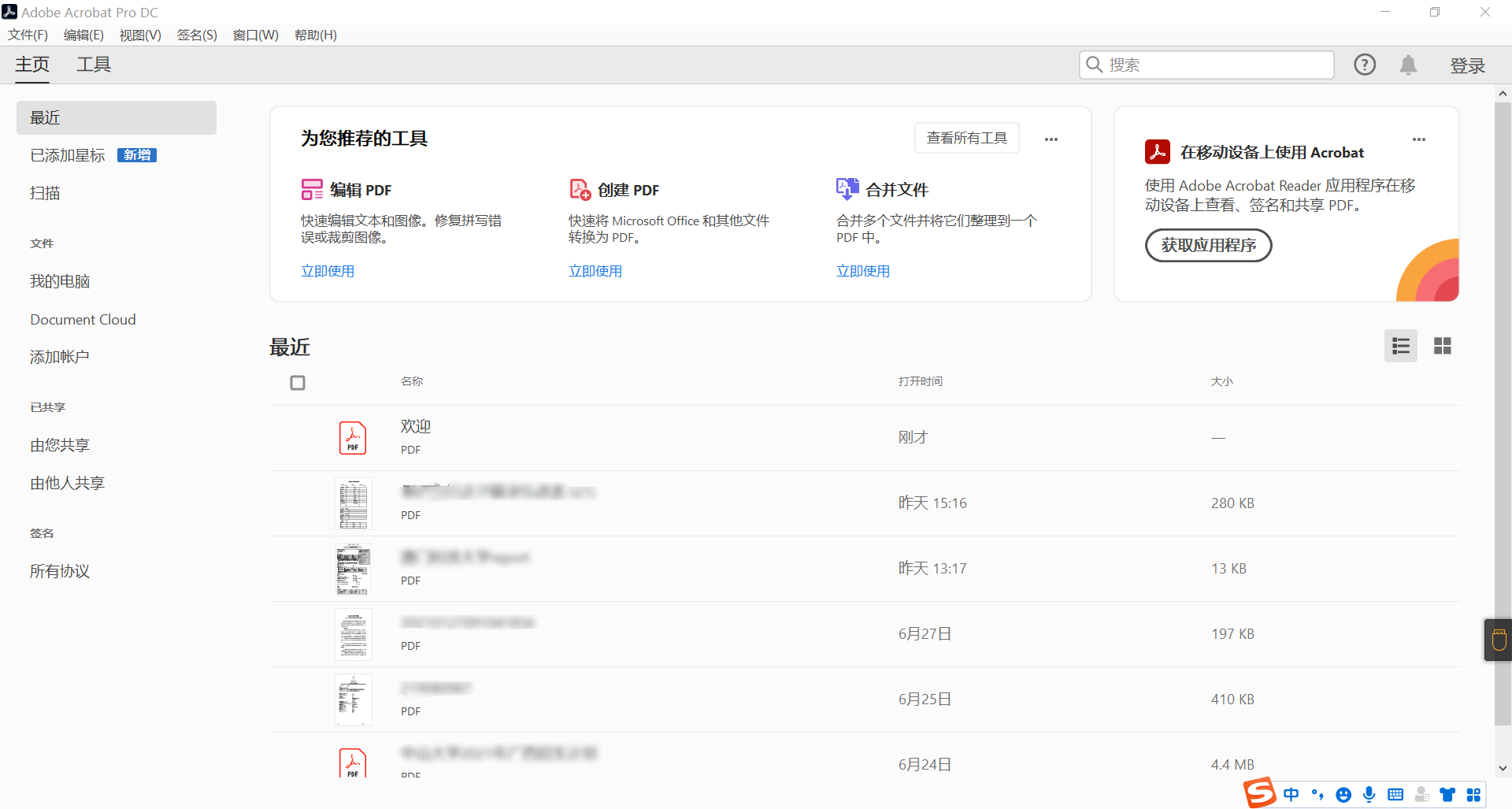This screenshot has height=809, width=1512.
Task: Open the notifications bell icon
Action: [x=1408, y=65]
